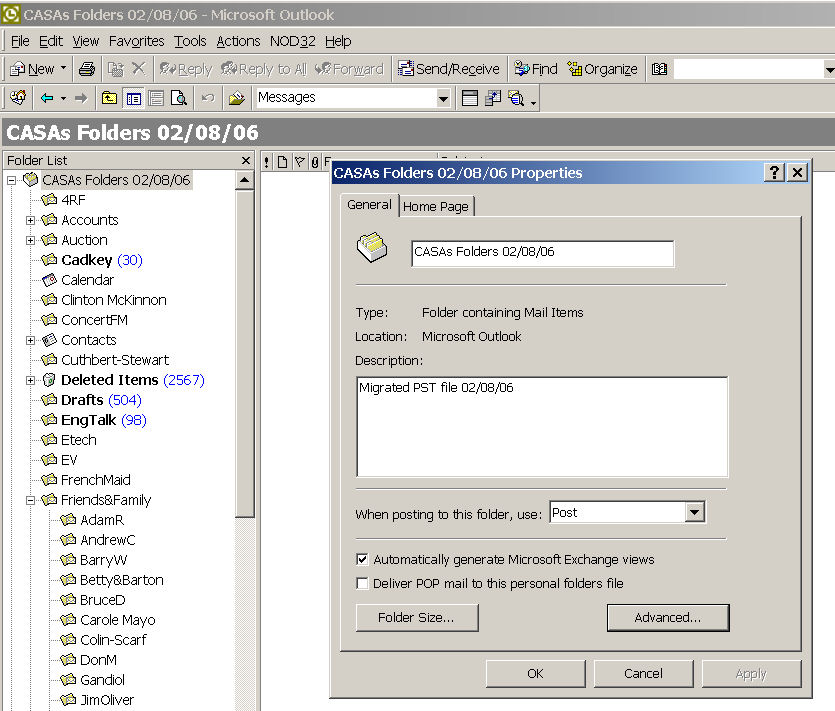Open Print Preview from the toolbar
Viewport: 835px width, 711px height.
pyautogui.click(x=178, y=98)
